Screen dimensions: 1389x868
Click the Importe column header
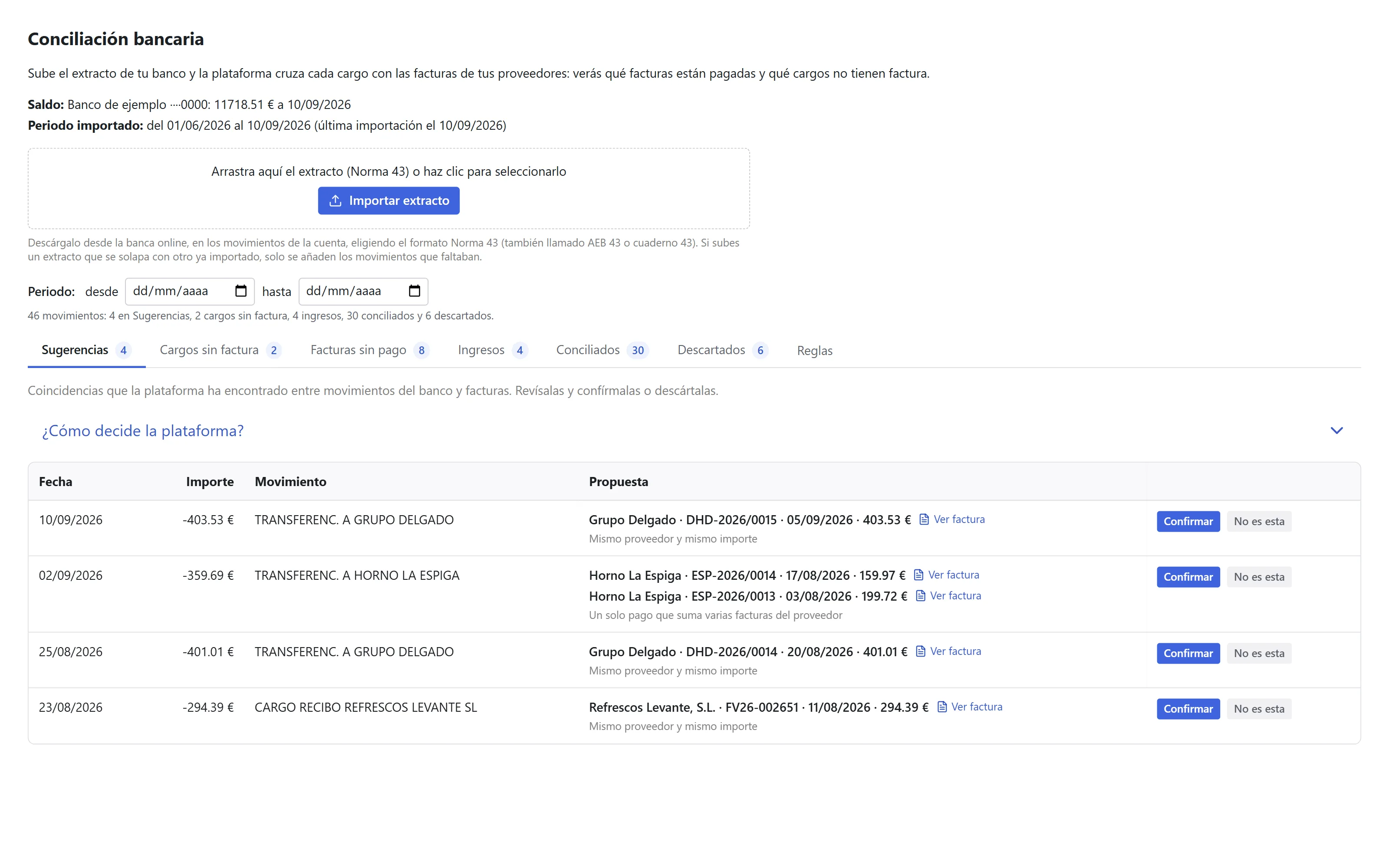click(x=210, y=482)
